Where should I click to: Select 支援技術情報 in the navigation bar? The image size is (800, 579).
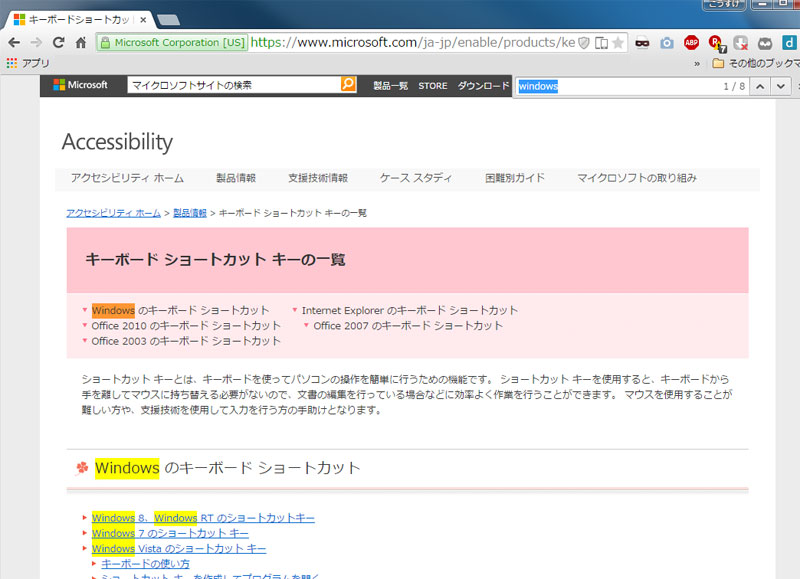318,178
